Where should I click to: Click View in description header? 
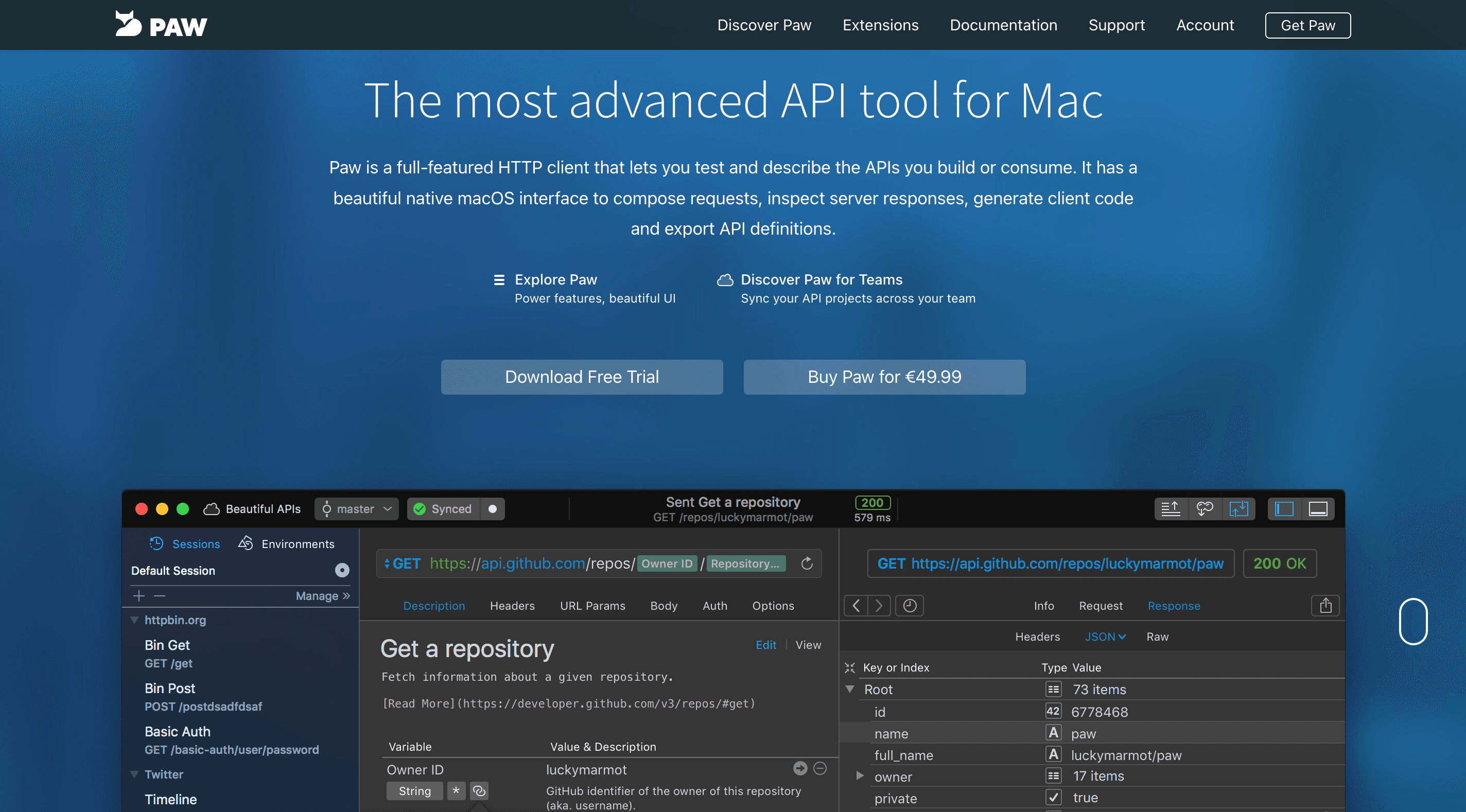point(808,645)
